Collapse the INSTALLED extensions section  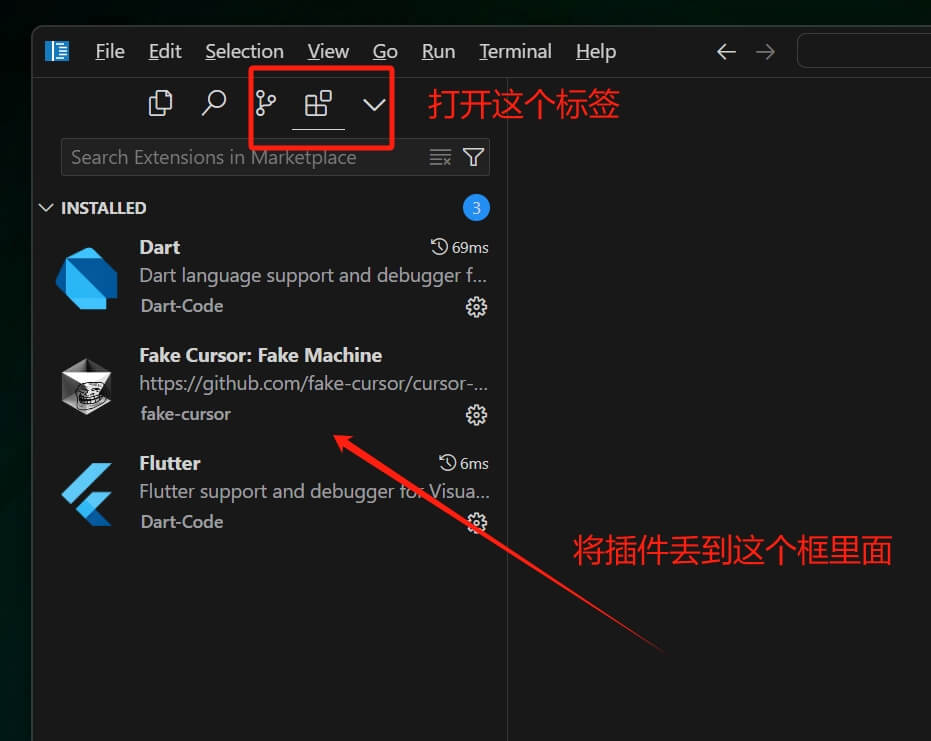click(x=46, y=208)
